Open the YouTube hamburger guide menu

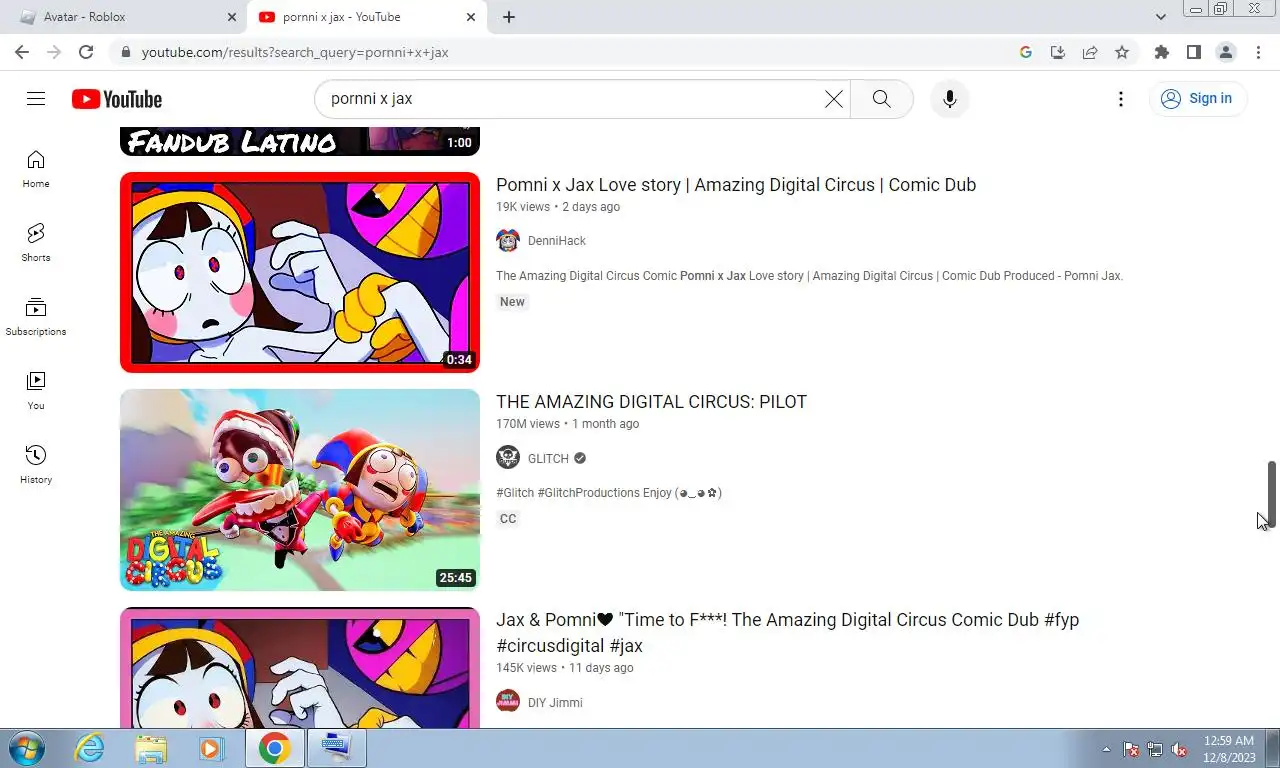pos(36,98)
